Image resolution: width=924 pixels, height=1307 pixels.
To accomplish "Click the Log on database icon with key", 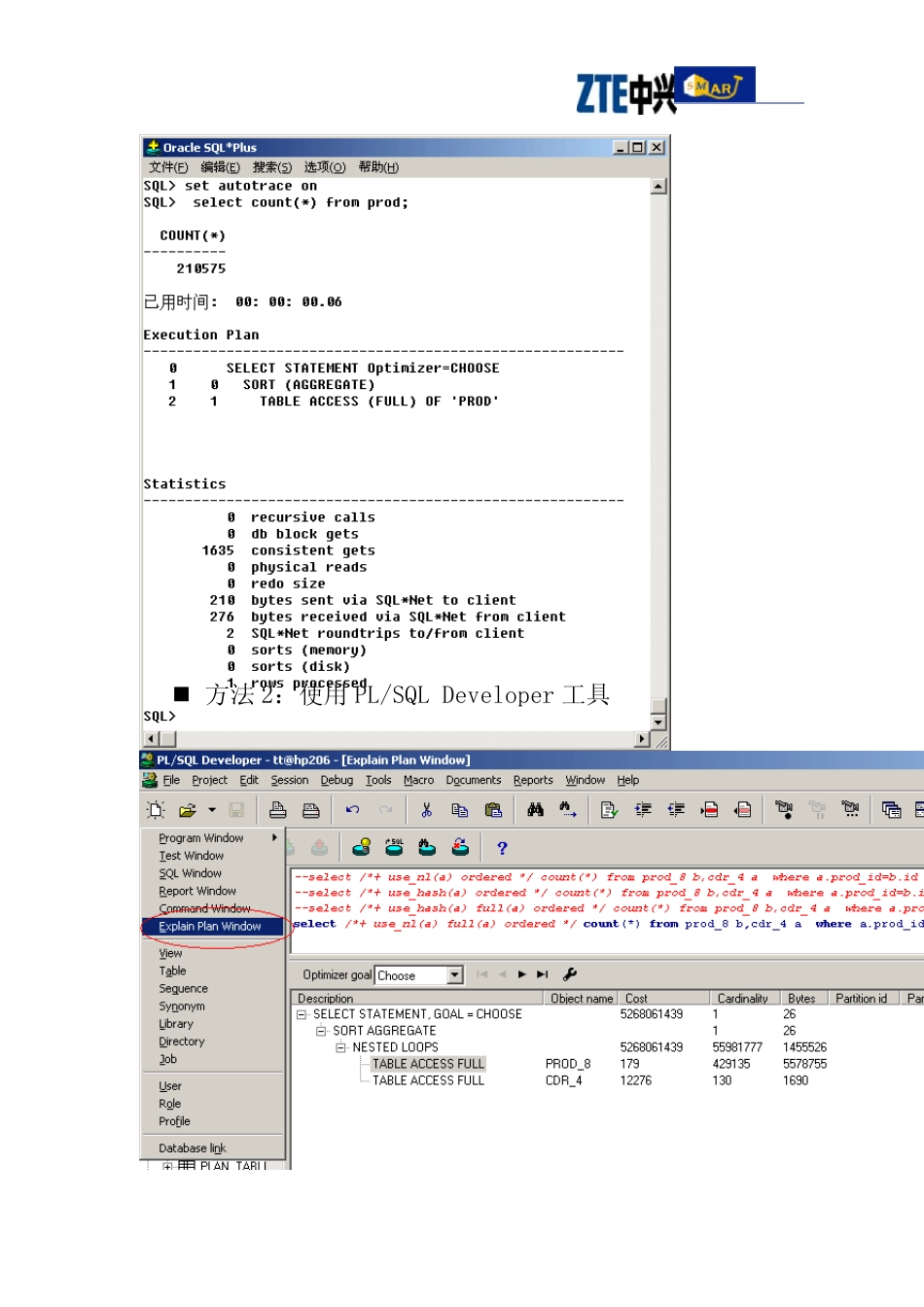I will point(361,848).
